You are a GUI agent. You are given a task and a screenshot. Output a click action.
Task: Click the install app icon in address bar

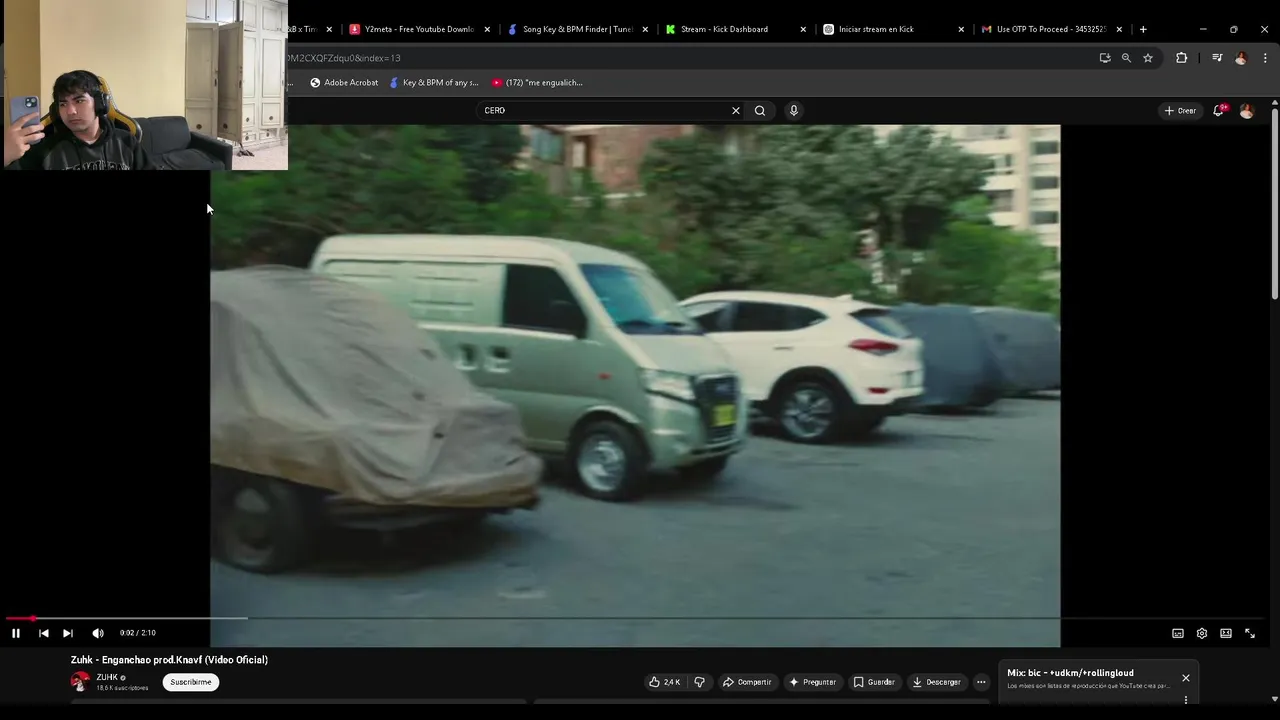click(1105, 58)
